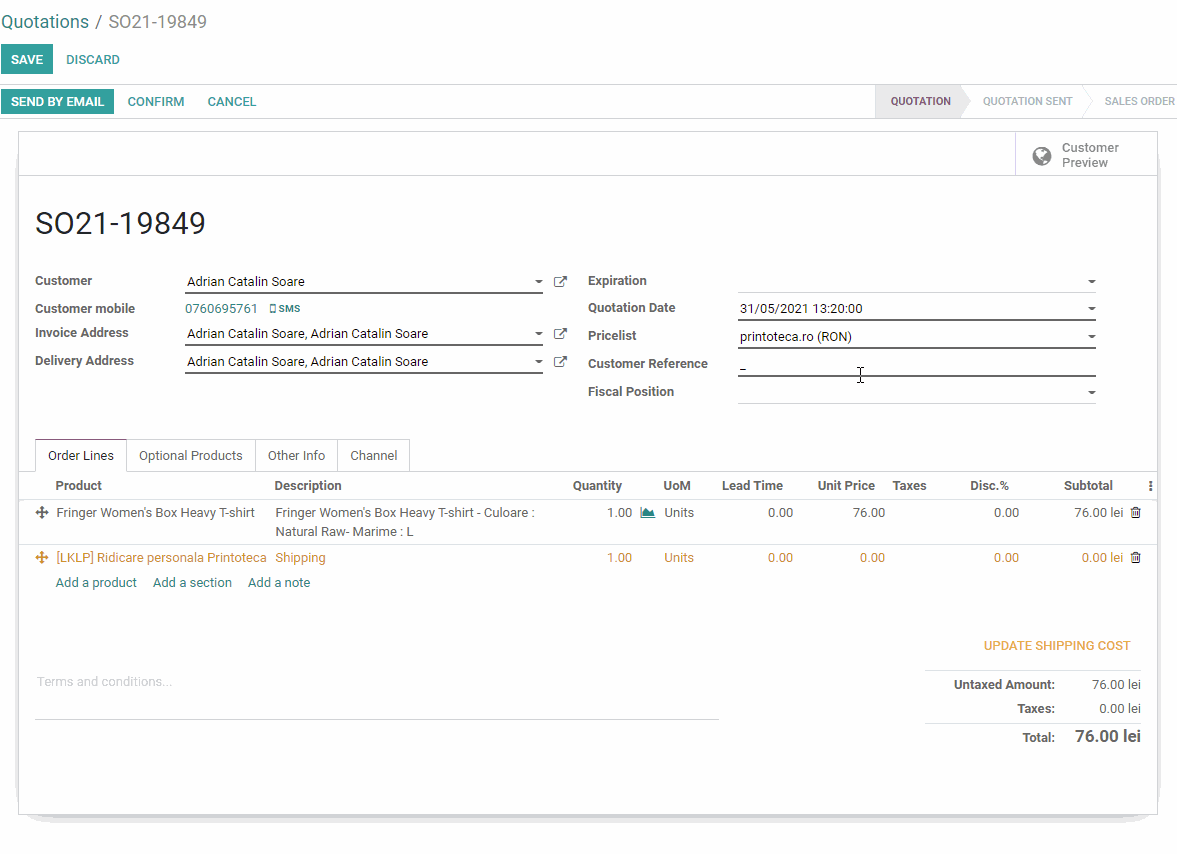
Task: Open Invoice Address external link icon
Action: 560,334
